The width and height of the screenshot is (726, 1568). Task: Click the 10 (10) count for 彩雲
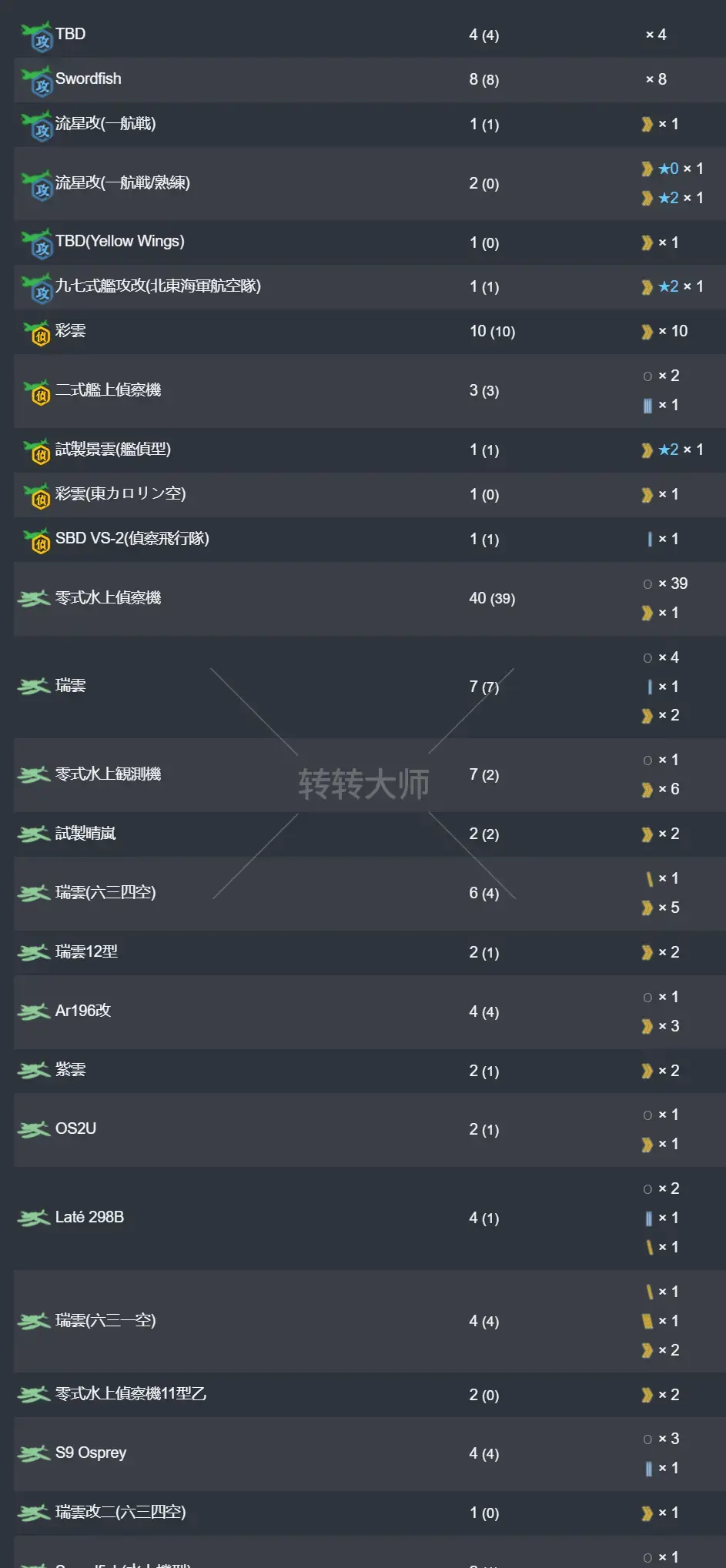click(x=492, y=332)
